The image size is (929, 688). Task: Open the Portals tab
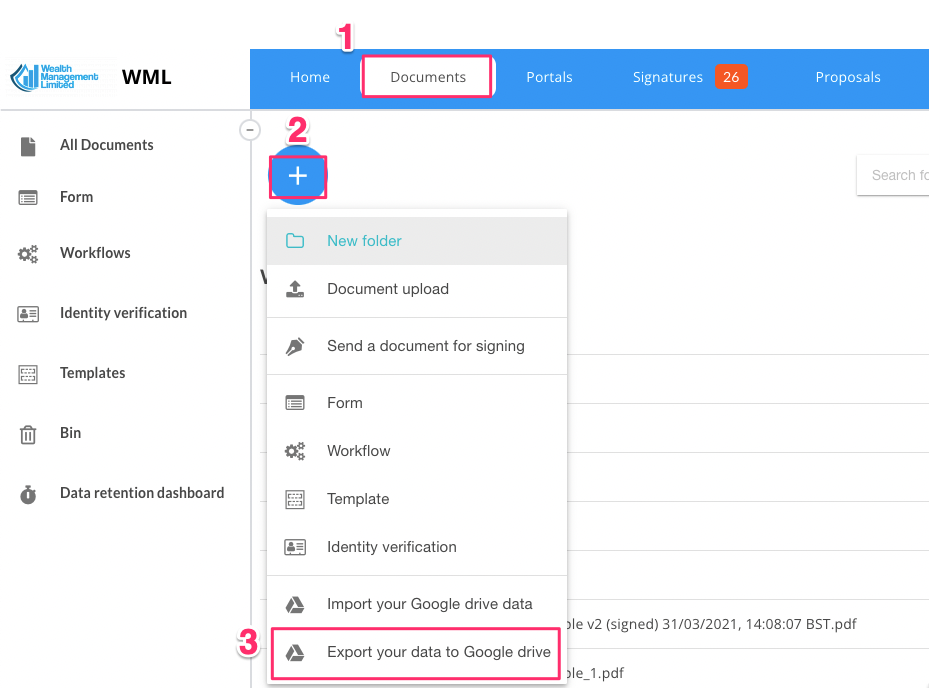coord(549,77)
